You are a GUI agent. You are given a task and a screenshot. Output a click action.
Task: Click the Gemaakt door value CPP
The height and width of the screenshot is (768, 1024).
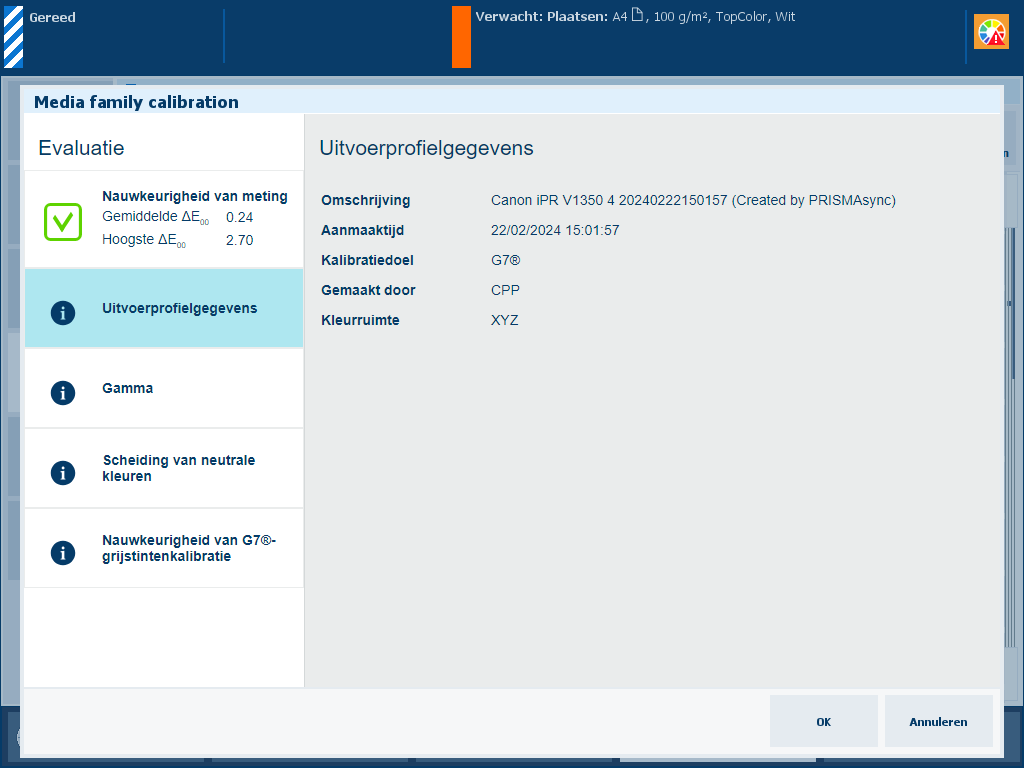(505, 291)
